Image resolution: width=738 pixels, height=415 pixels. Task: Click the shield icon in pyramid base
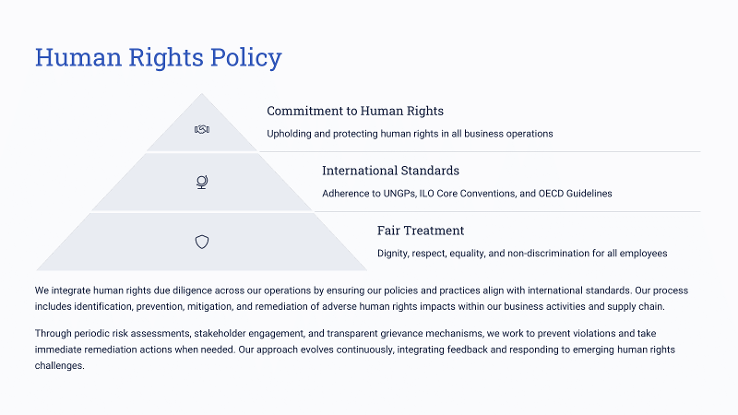tap(202, 242)
